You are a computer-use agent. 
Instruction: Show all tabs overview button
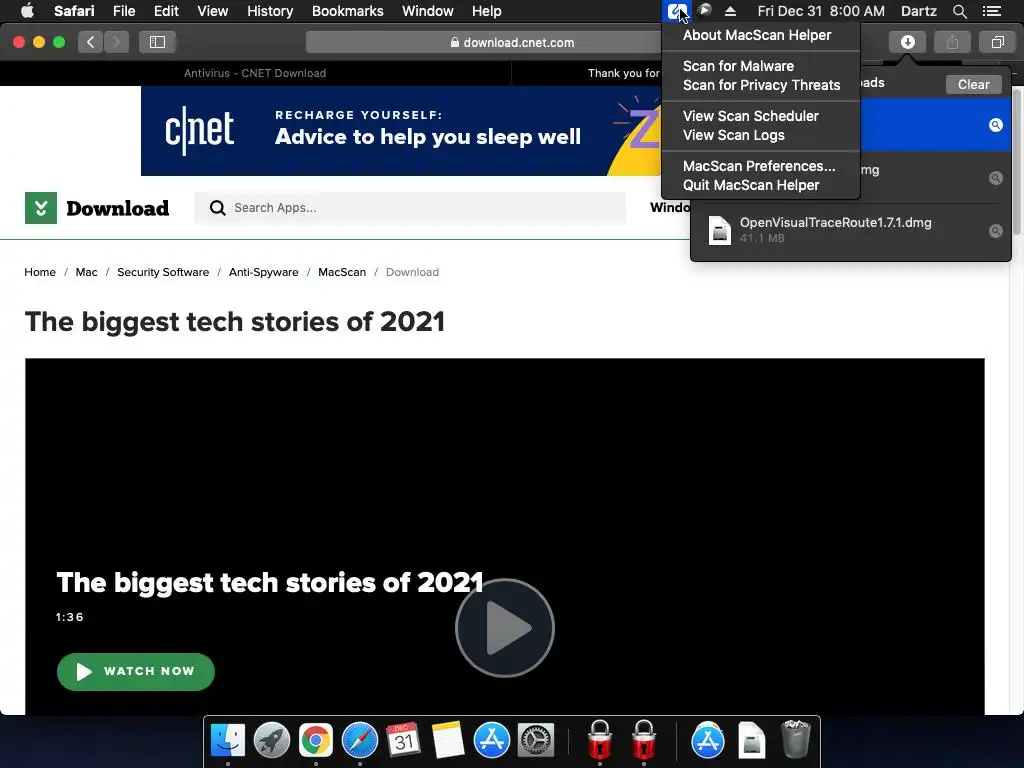click(x=997, y=42)
